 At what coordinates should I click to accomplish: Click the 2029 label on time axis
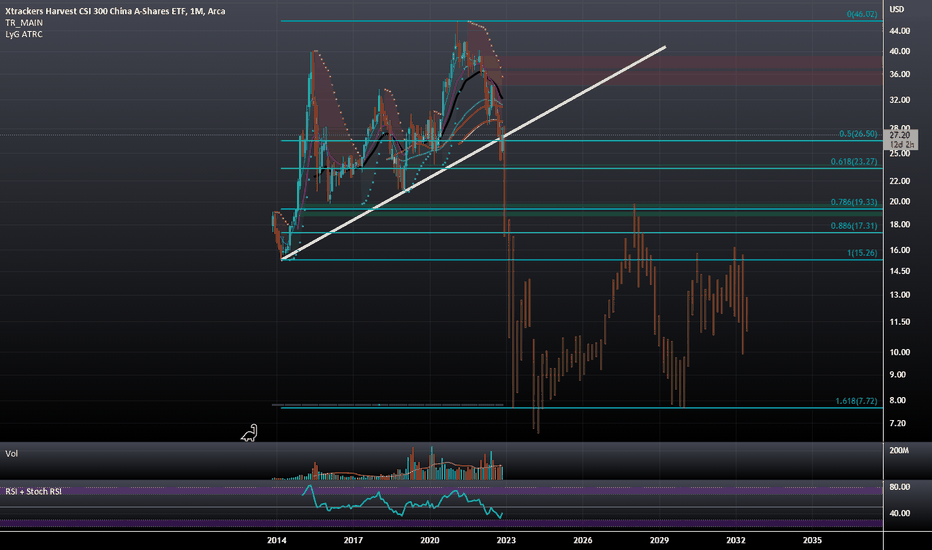[x=659, y=540]
